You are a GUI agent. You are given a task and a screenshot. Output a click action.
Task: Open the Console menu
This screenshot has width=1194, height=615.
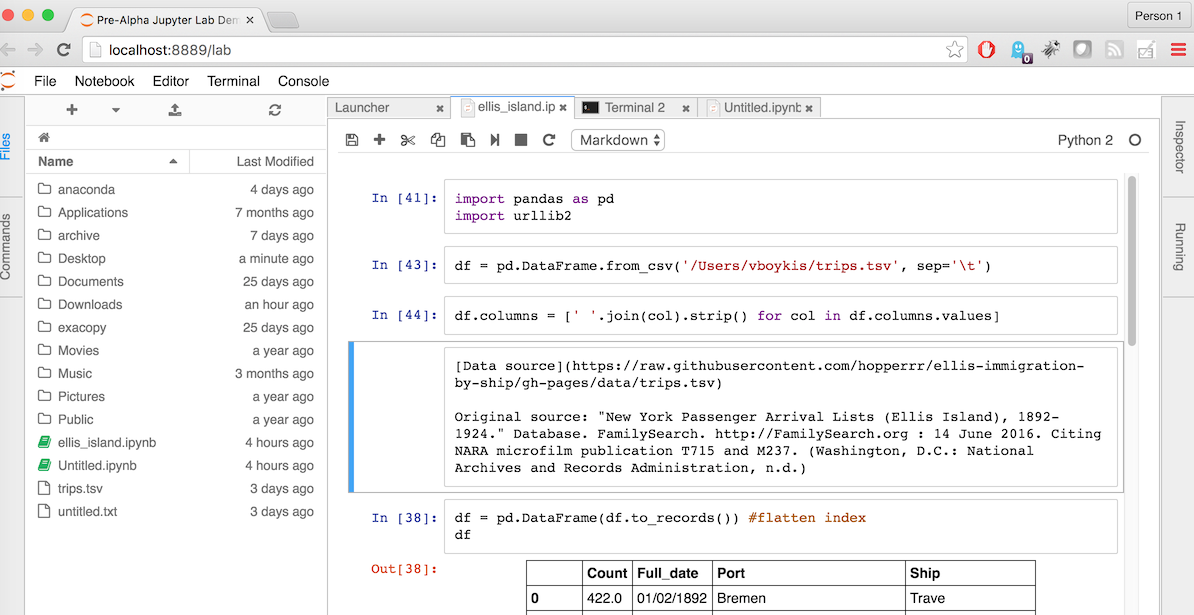click(304, 81)
